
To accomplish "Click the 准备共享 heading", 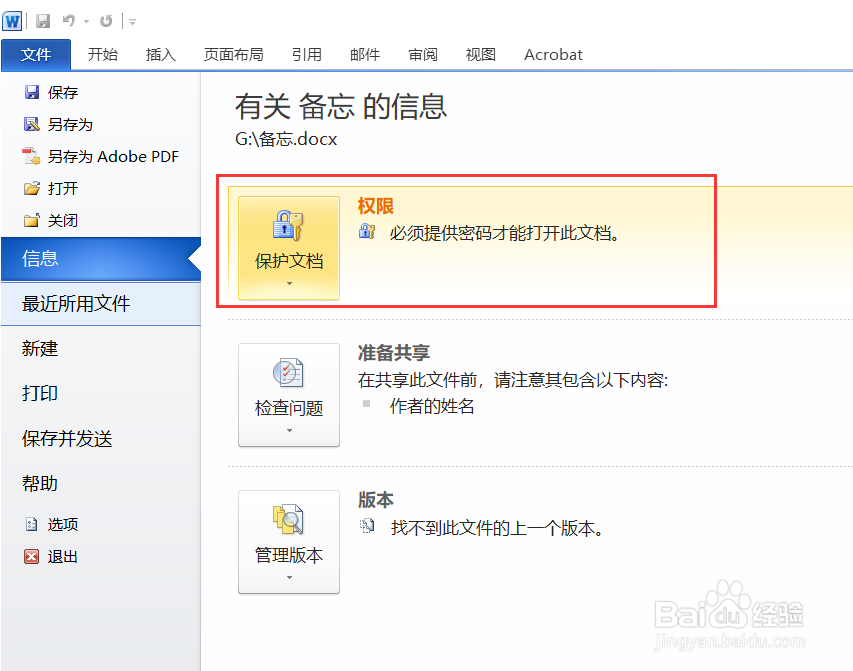I will click(x=394, y=353).
